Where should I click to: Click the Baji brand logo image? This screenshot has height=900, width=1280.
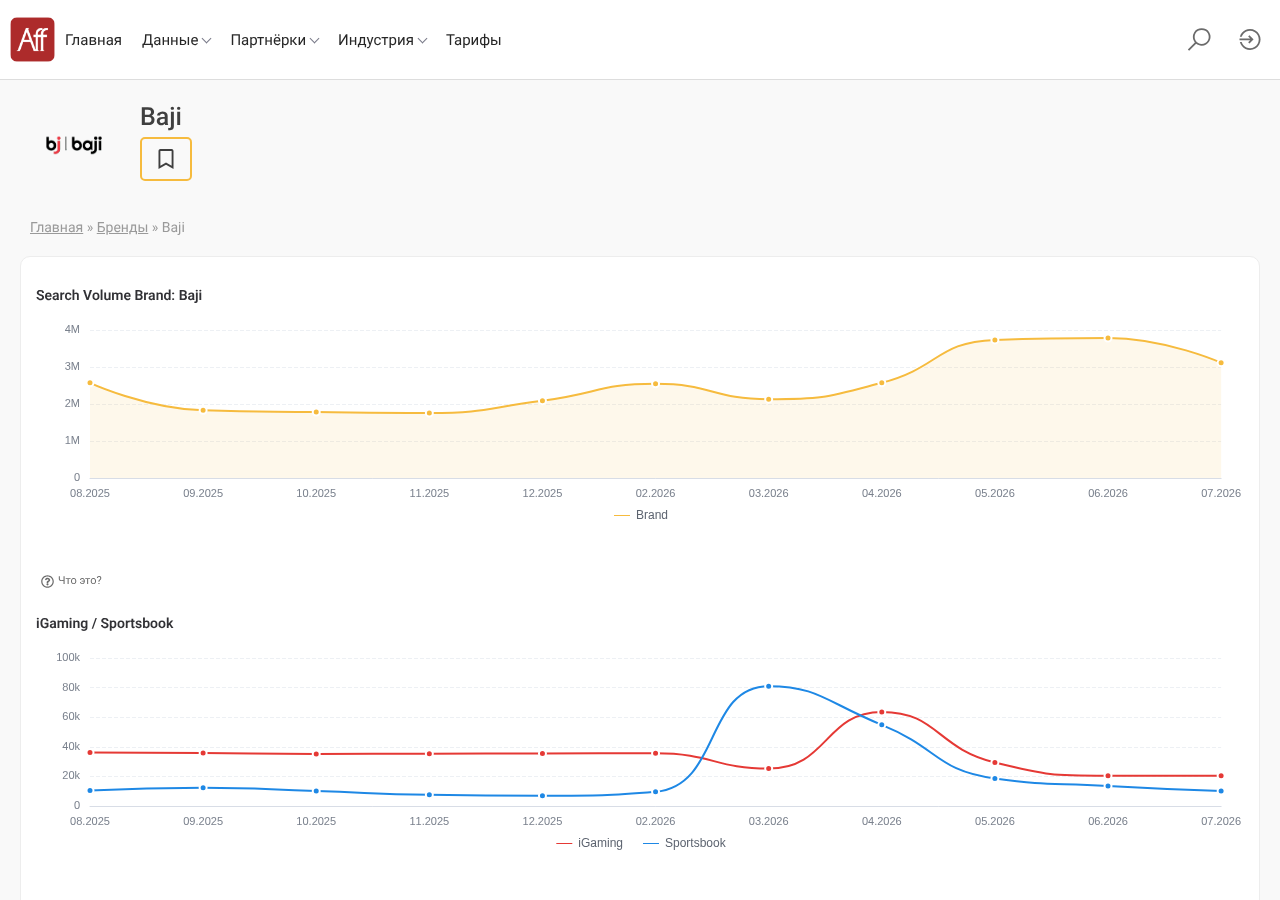tap(74, 145)
